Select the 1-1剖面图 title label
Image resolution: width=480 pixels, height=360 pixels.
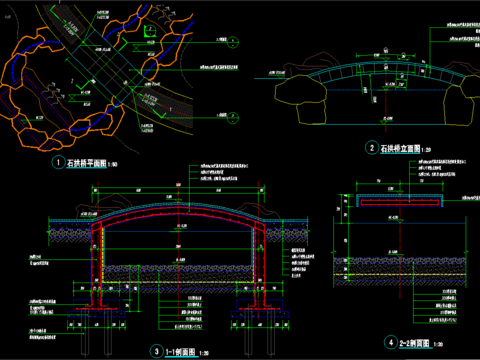coord(180,352)
